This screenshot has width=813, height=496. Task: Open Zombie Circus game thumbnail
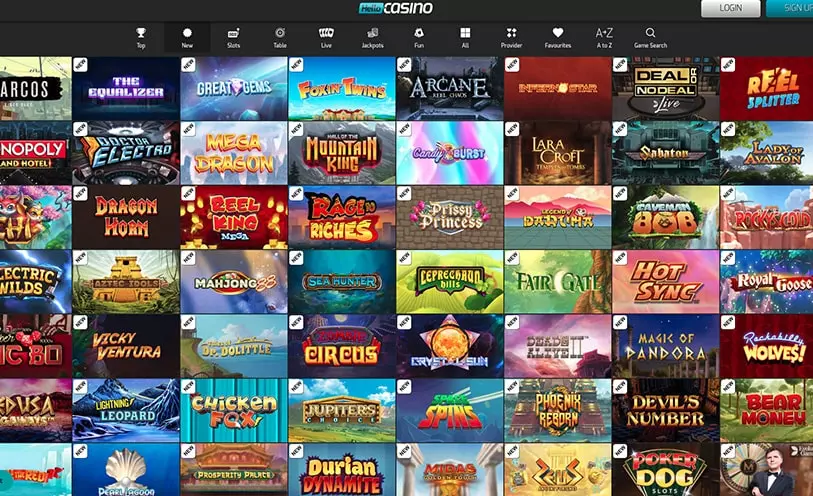(x=342, y=346)
